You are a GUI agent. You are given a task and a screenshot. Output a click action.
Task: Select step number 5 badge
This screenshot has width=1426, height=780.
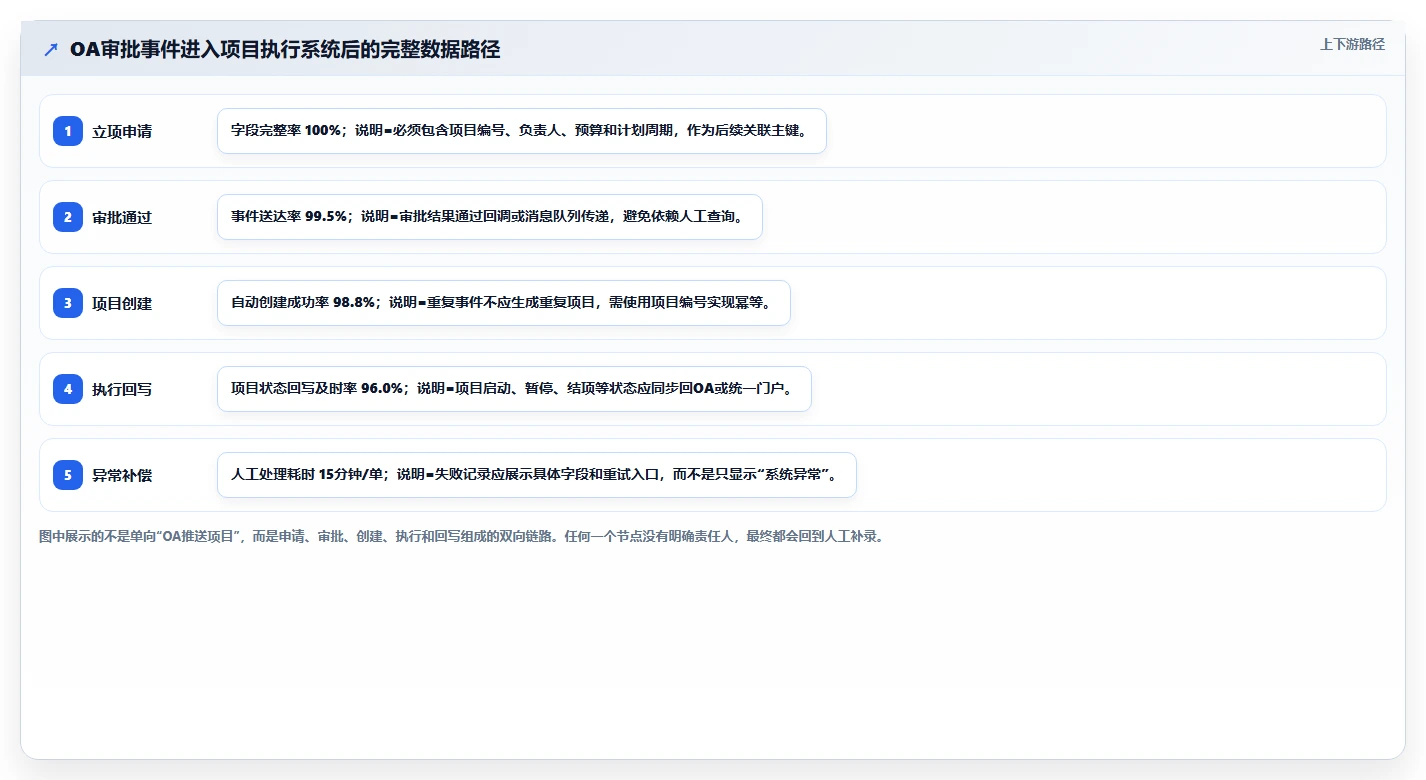68,475
